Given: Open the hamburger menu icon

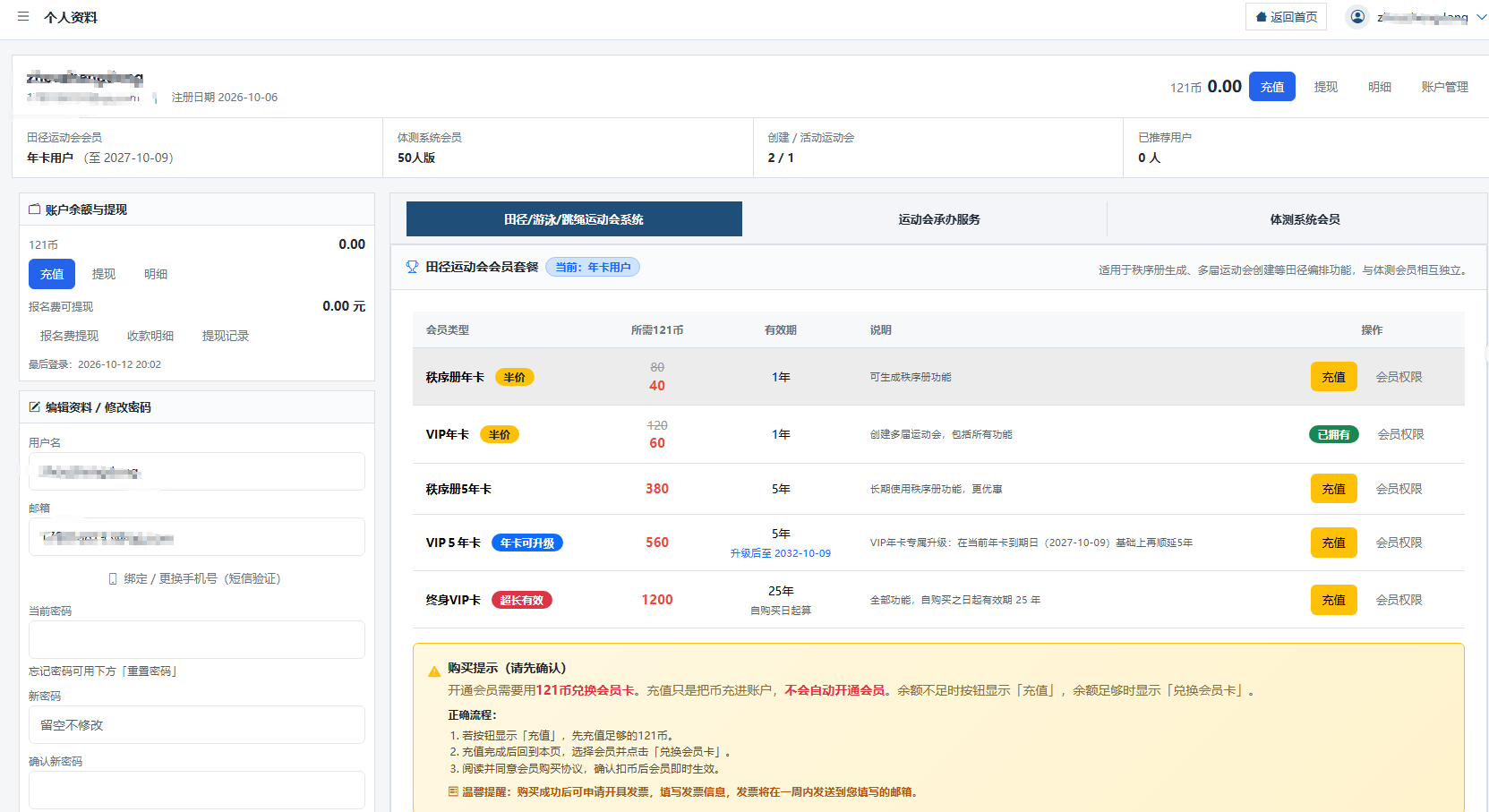Looking at the screenshot, I should (x=23, y=17).
